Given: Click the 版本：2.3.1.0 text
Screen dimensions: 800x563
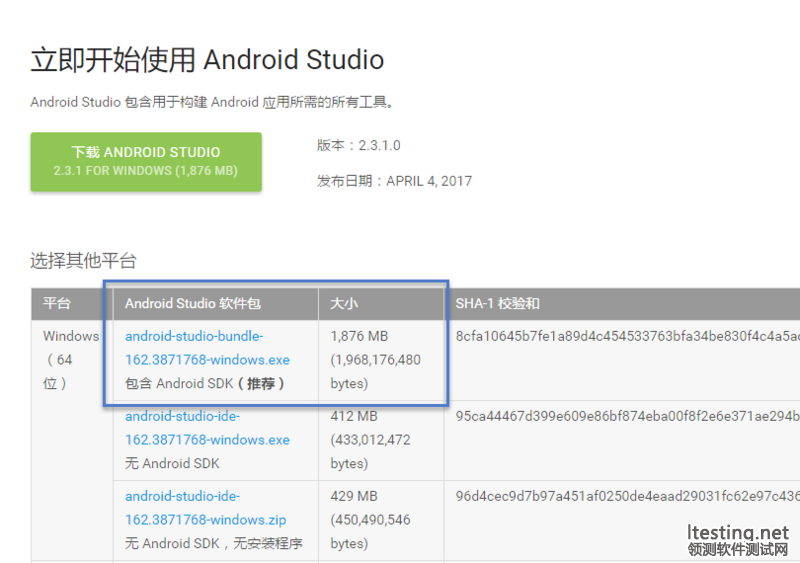Looking at the screenshot, I should point(358,145).
